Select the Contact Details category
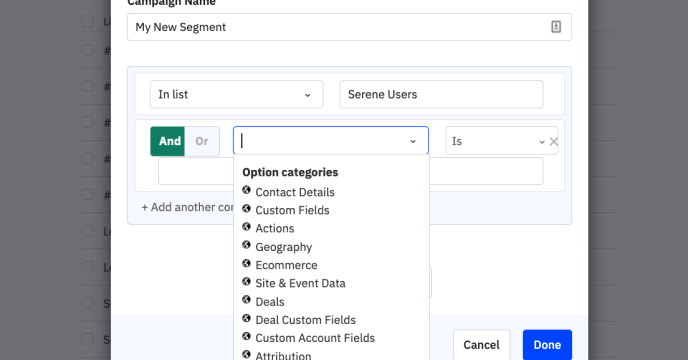Image resolution: width=688 pixels, height=360 pixels. click(294, 192)
